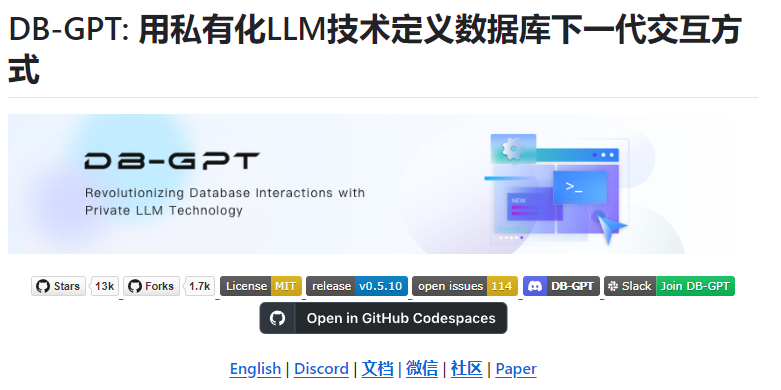Click the terminal prompt icon in banner
781x390 pixels.
pyautogui.click(x=579, y=187)
